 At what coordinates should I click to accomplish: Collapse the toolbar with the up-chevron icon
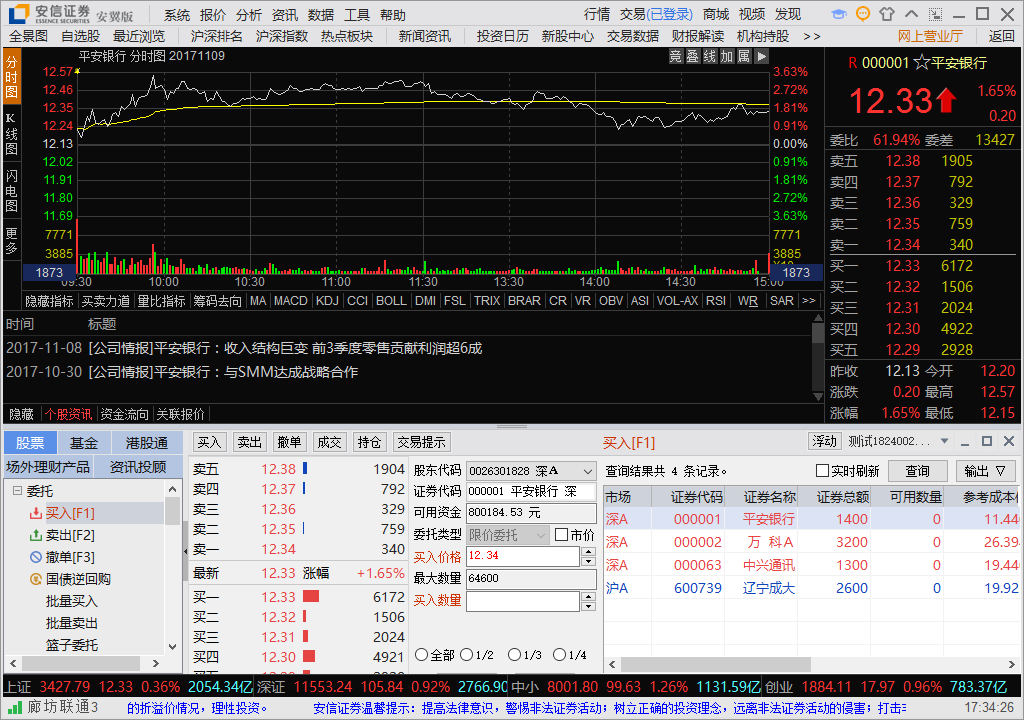(x=912, y=14)
